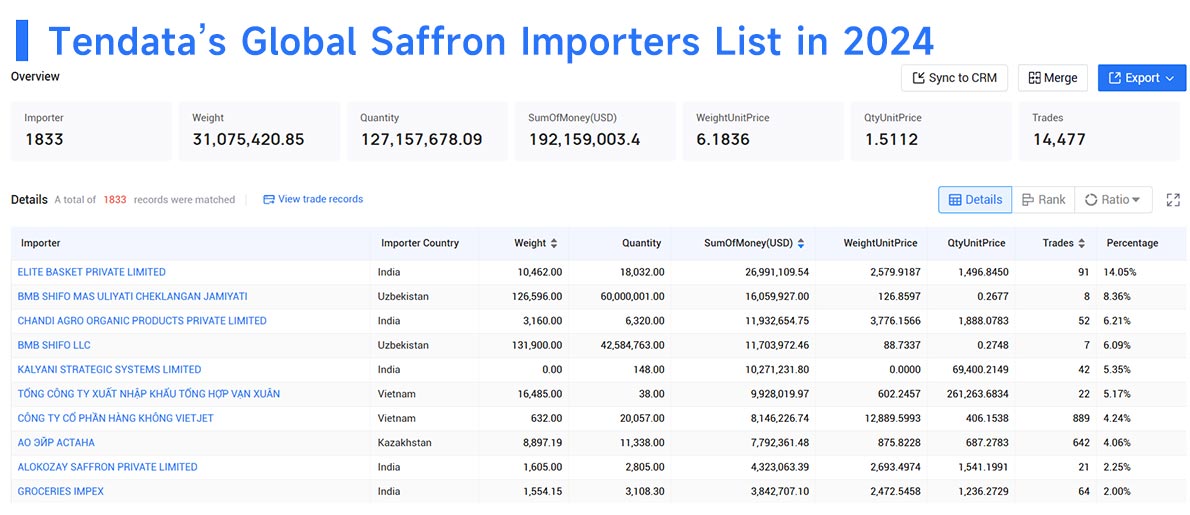Click the Percentage column header
The width and height of the screenshot is (1190, 515).
(1132, 243)
